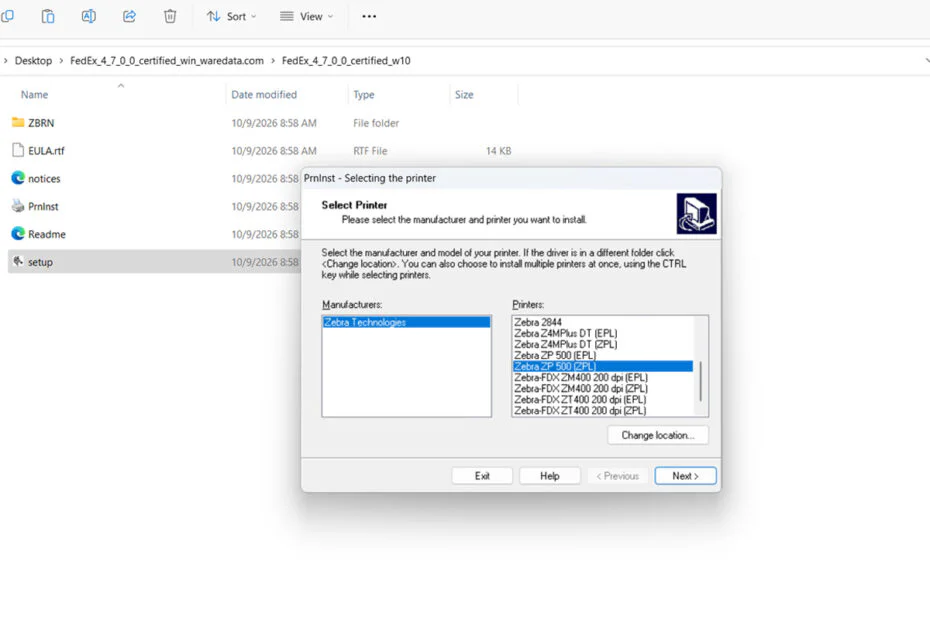
Task: Click the printer installer logo image
Action: [x=696, y=214]
